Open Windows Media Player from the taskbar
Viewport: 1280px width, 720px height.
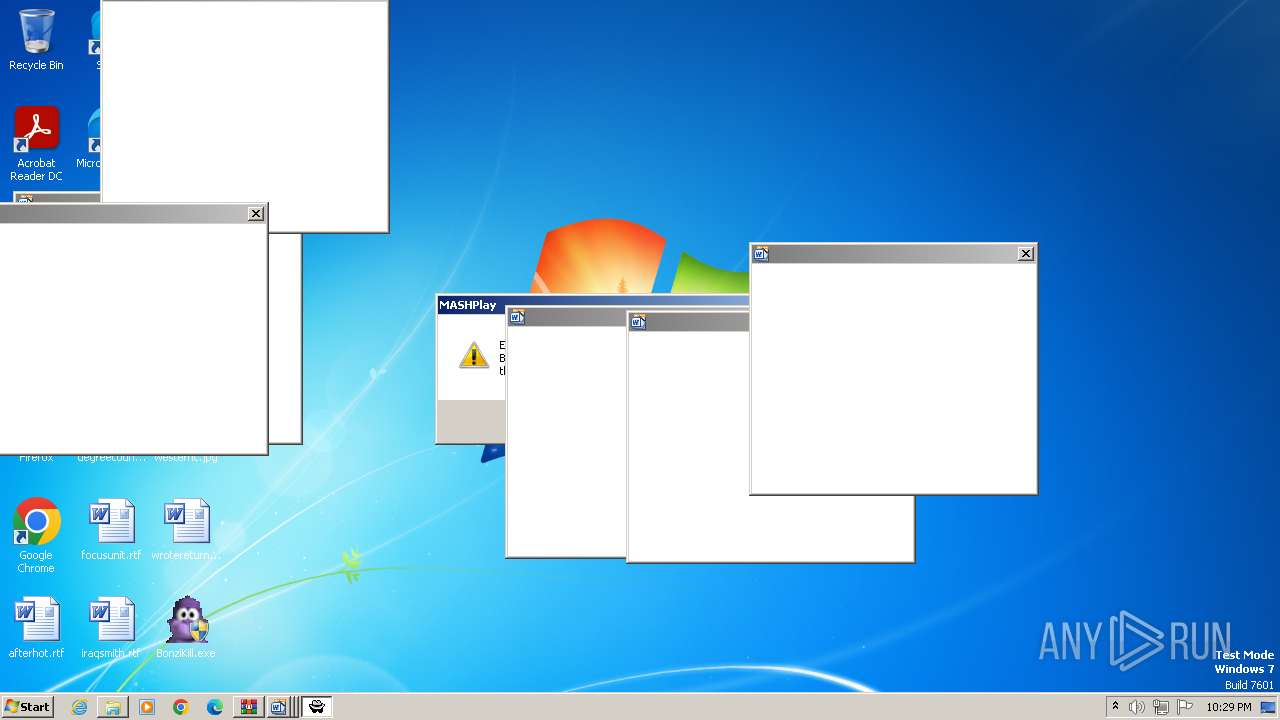pyautogui.click(x=147, y=707)
